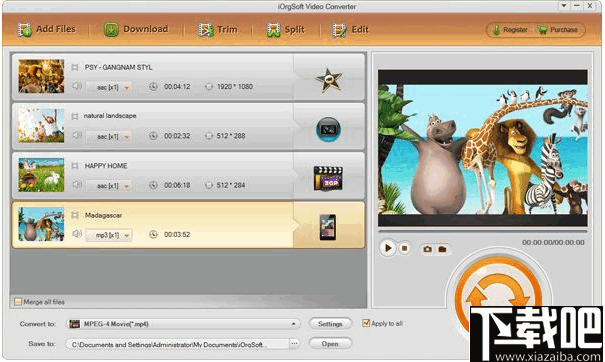Click Add Files in the toolbar
605x362 pixels.
point(47,29)
